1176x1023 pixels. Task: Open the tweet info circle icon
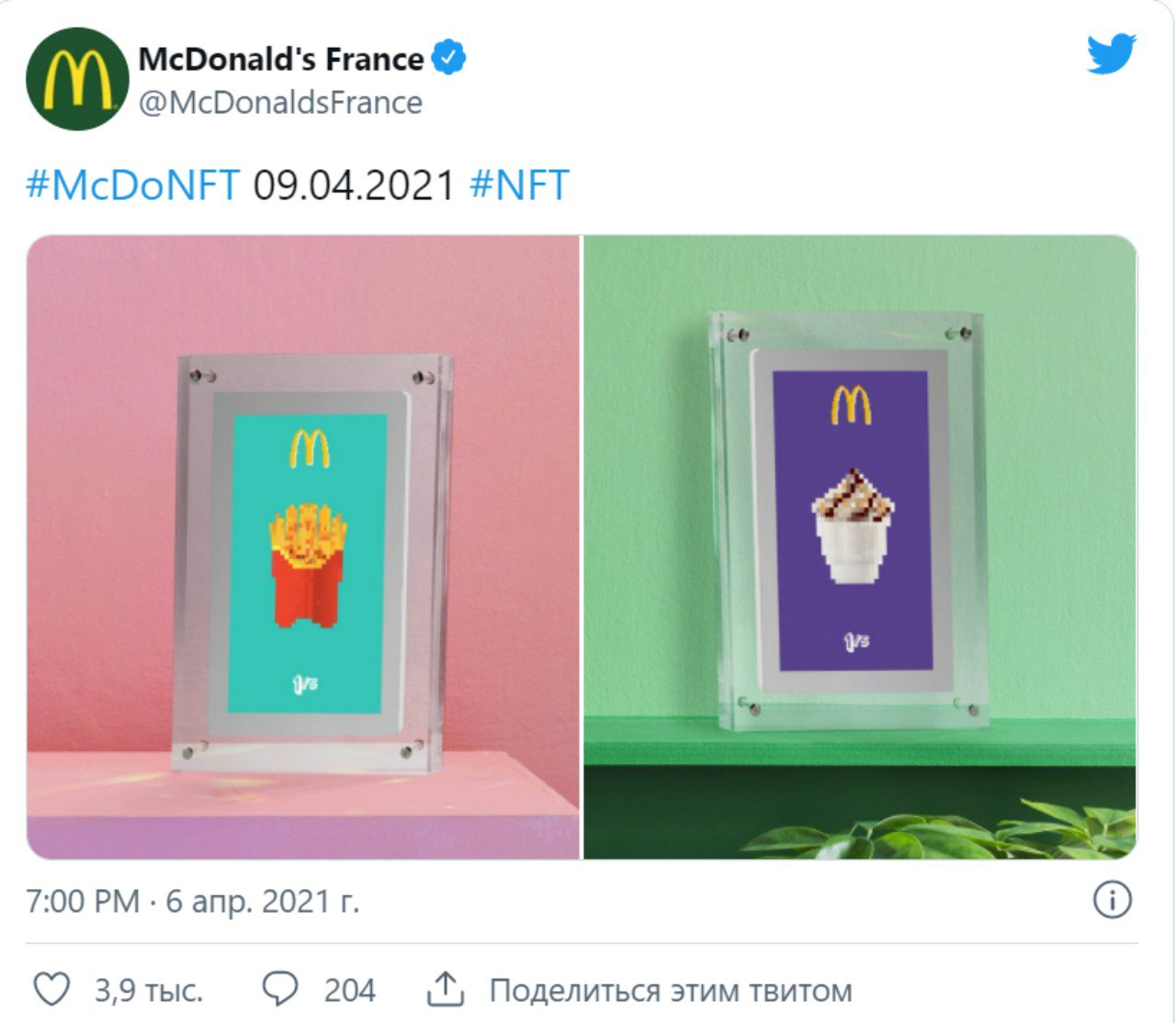1112,900
